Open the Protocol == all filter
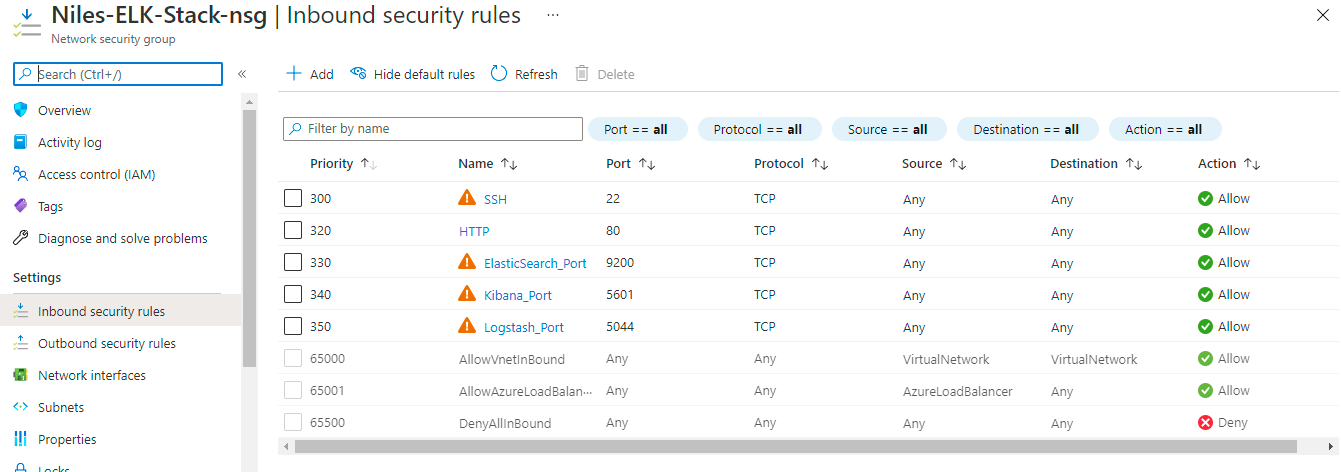 (x=758, y=129)
